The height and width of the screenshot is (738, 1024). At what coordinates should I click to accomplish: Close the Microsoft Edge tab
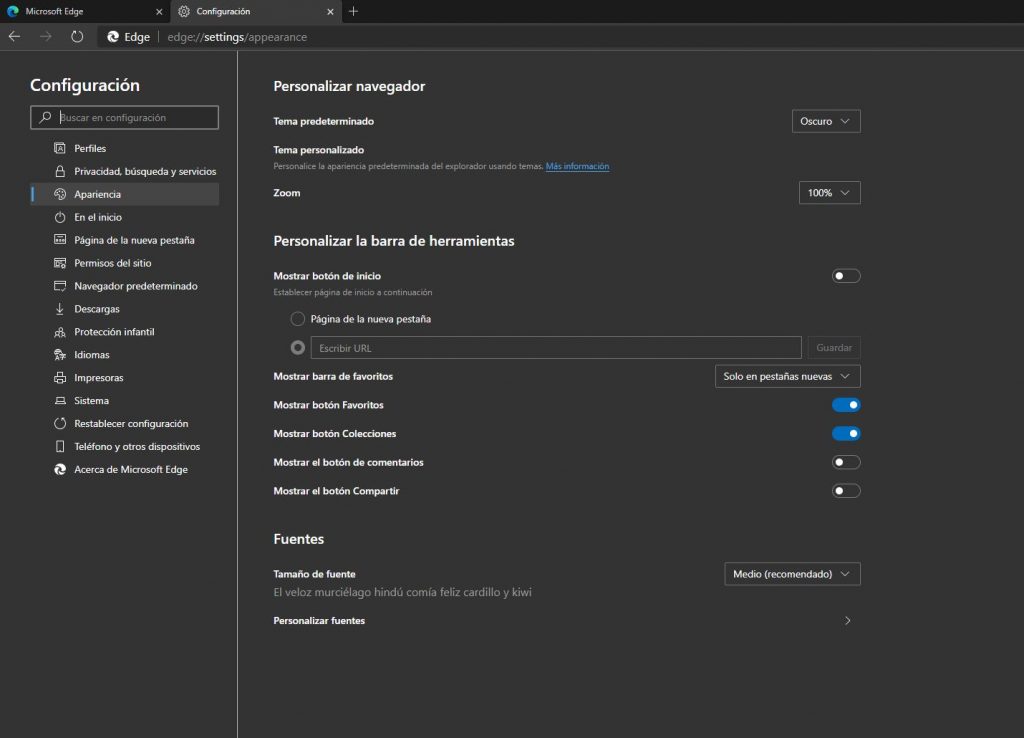click(x=159, y=12)
